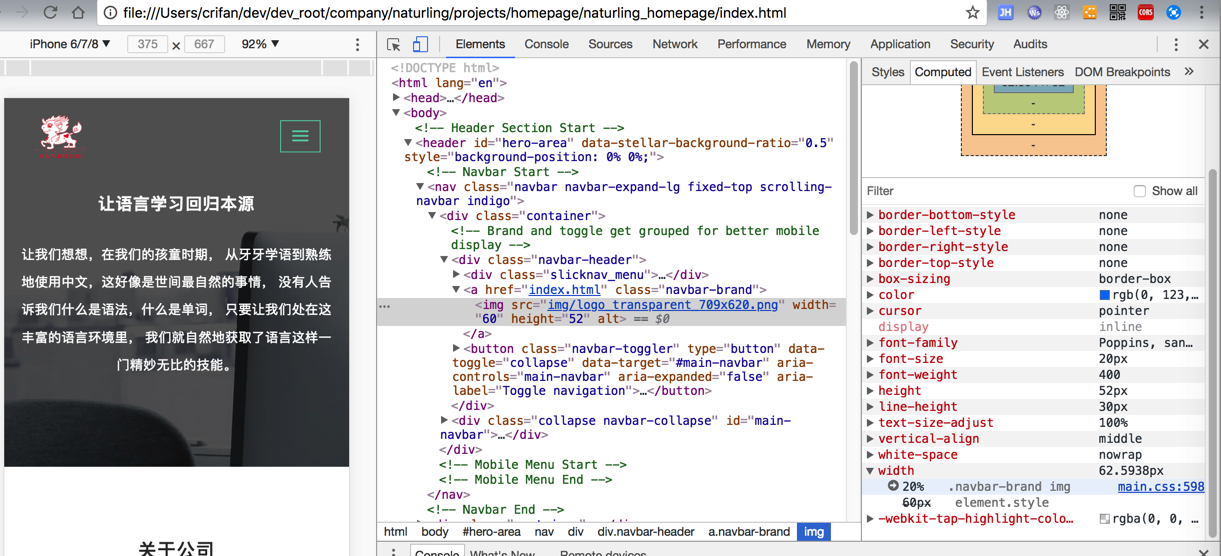Open the Ws extension icon
This screenshot has width=1221, height=556.
[x=1034, y=13]
